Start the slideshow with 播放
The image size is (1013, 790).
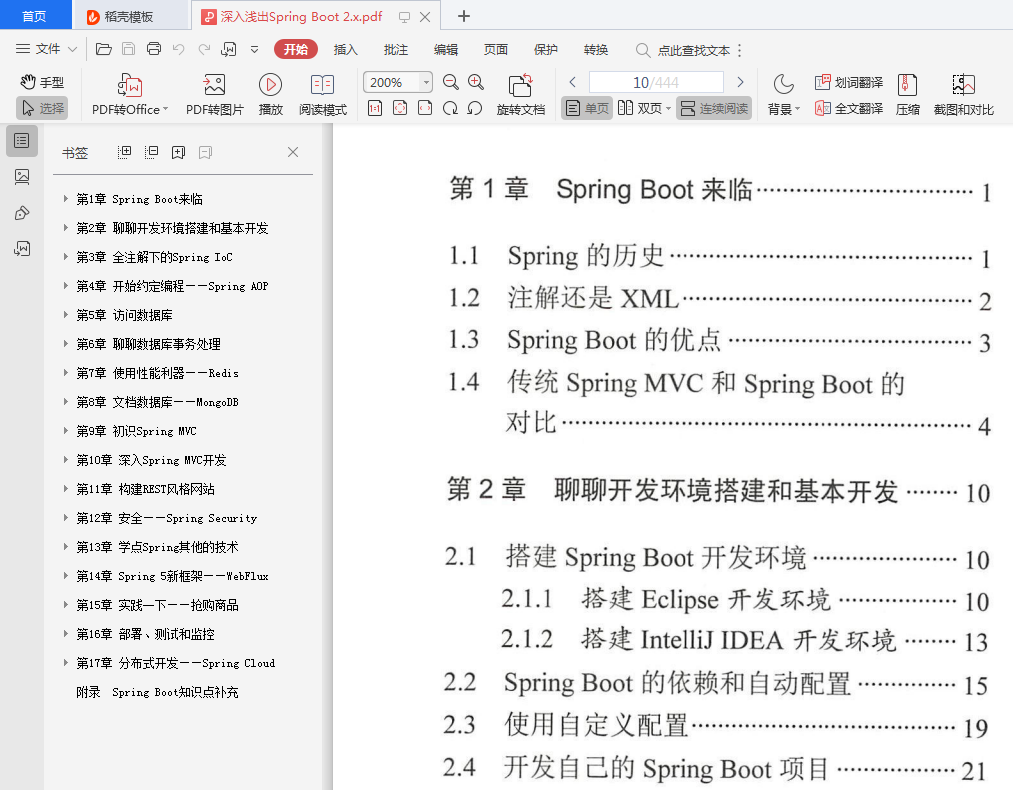[271, 95]
